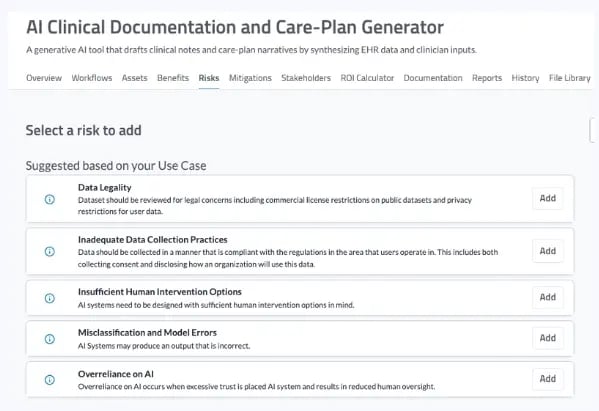This screenshot has height=411, width=599.
Task: Switch to the Stakeholders tab
Action: [306, 78]
